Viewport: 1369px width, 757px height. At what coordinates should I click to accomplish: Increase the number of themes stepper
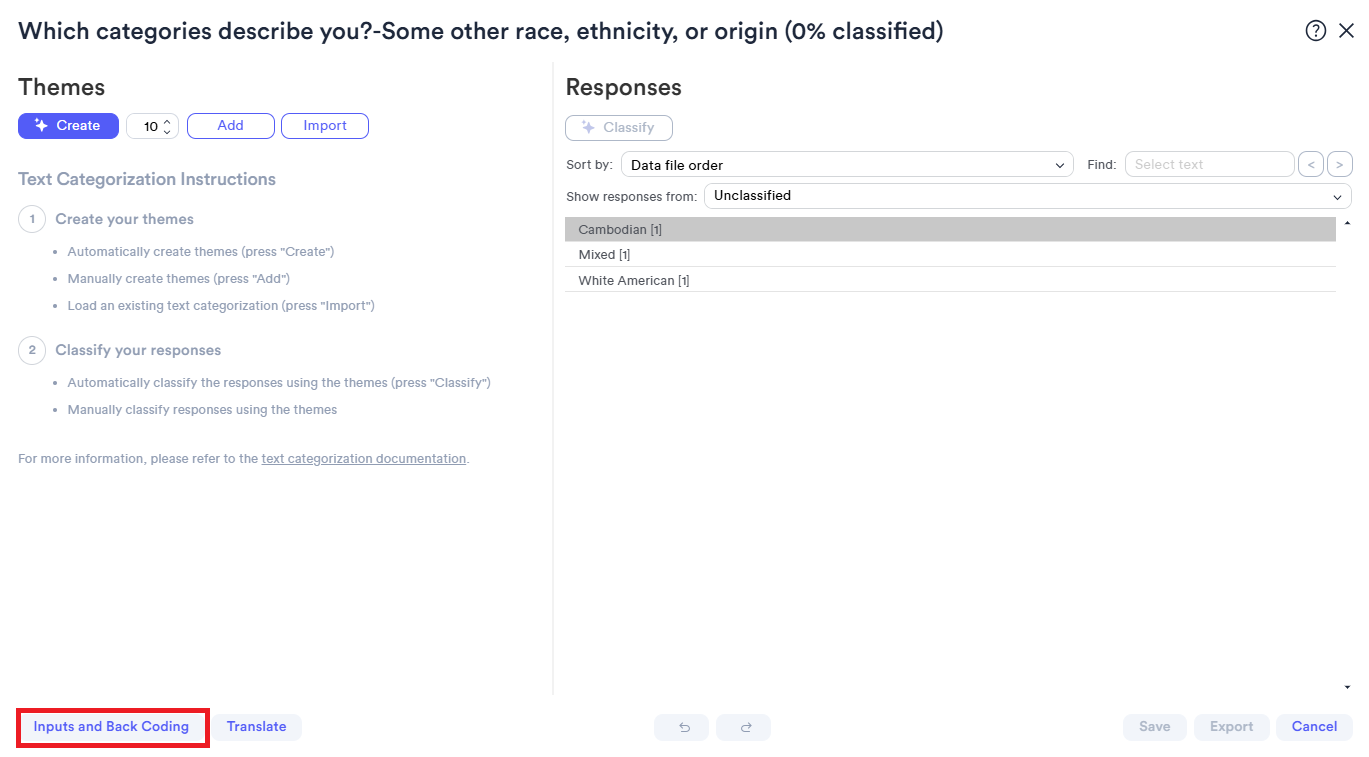click(x=167, y=121)
